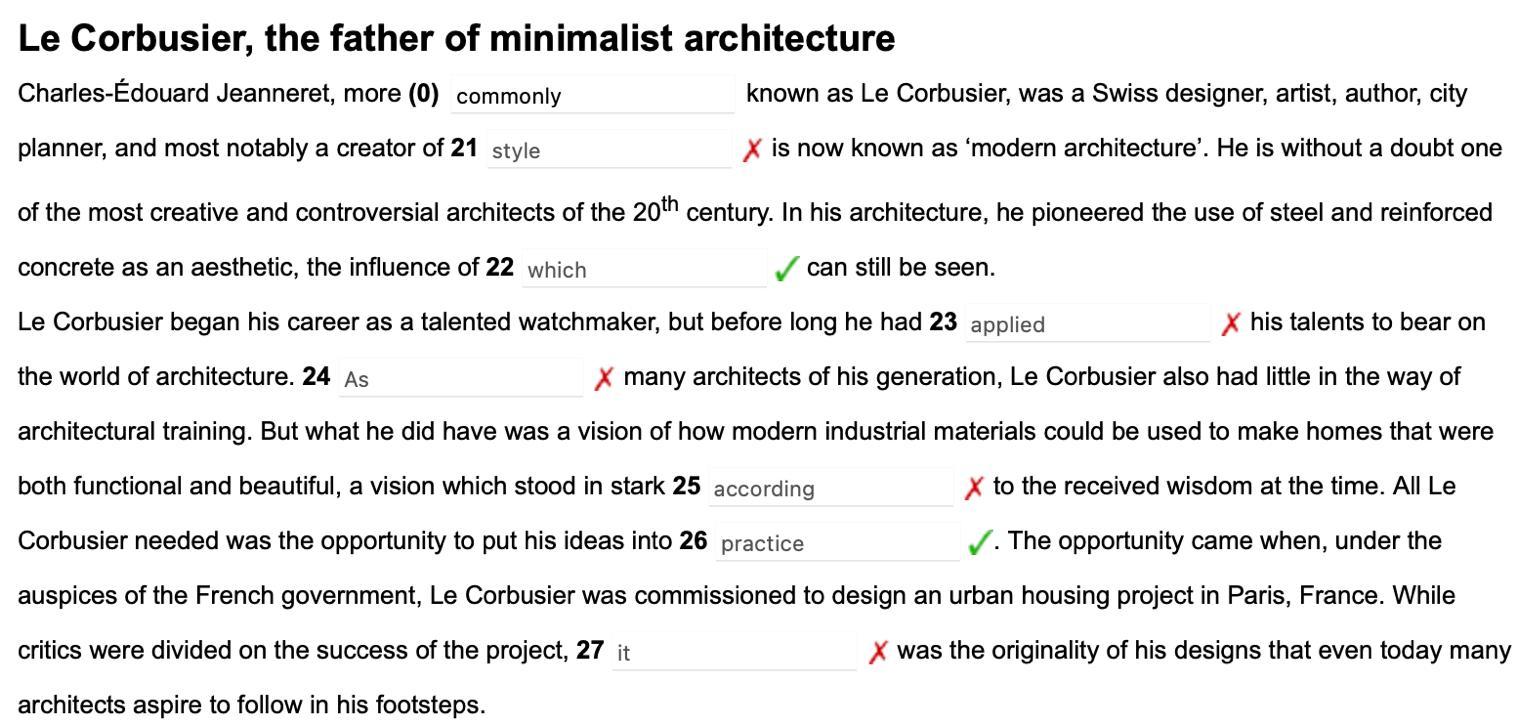The image size is (1516, 725).
Task: Click the 'Le Corbusier' article heading
Action: pos(456,38)
